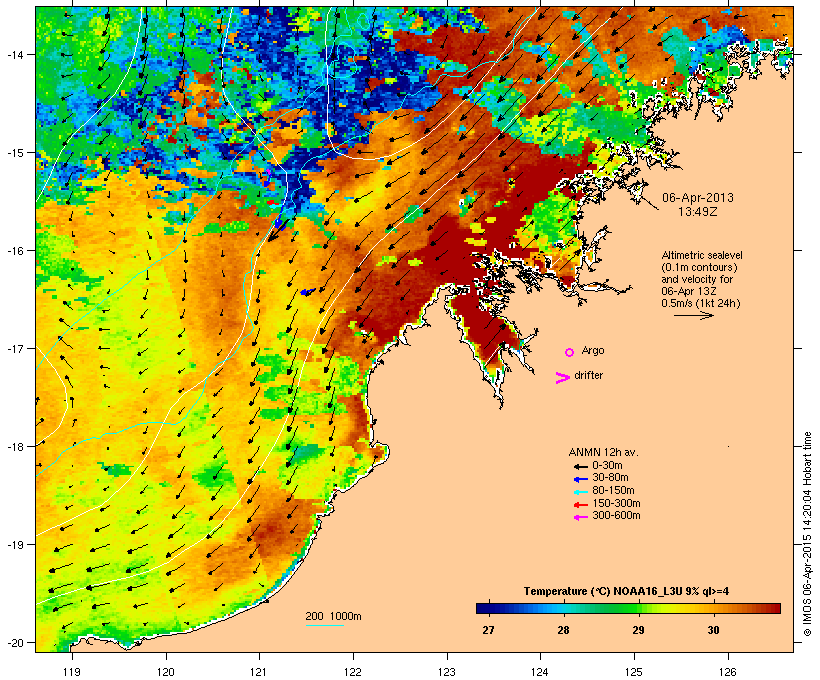Click the latitude axis label -16
Screen dimensions: 820x680
14,251
